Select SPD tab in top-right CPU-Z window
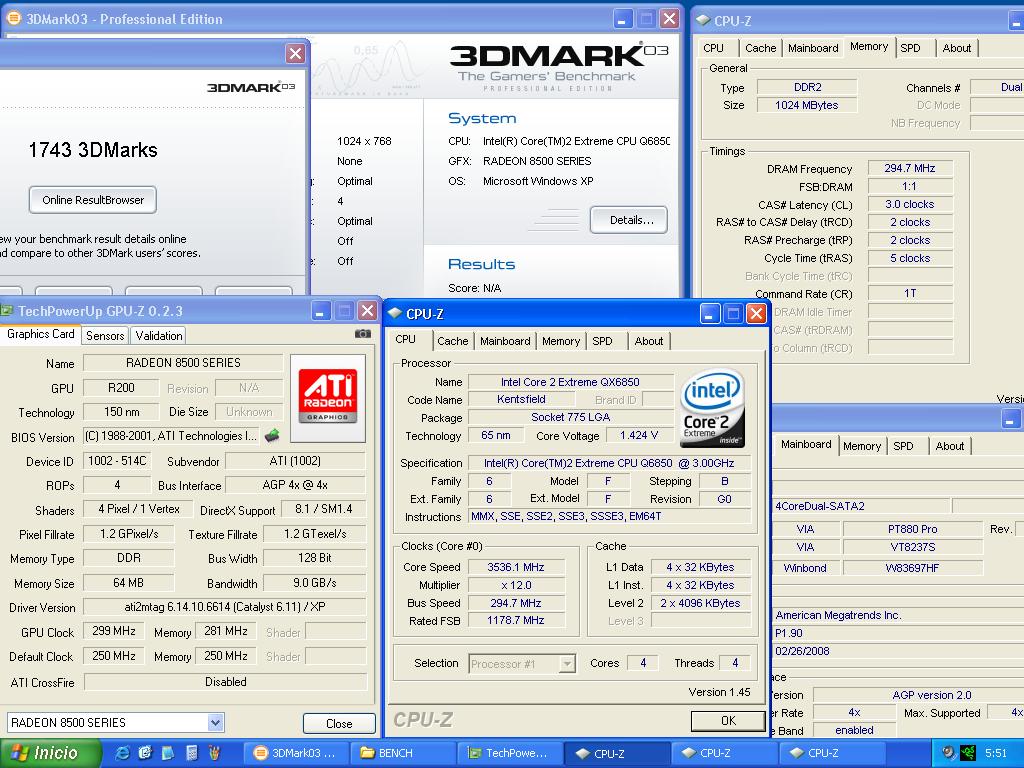This screenshot has height=768, width=1024. [x=910, y=48]
